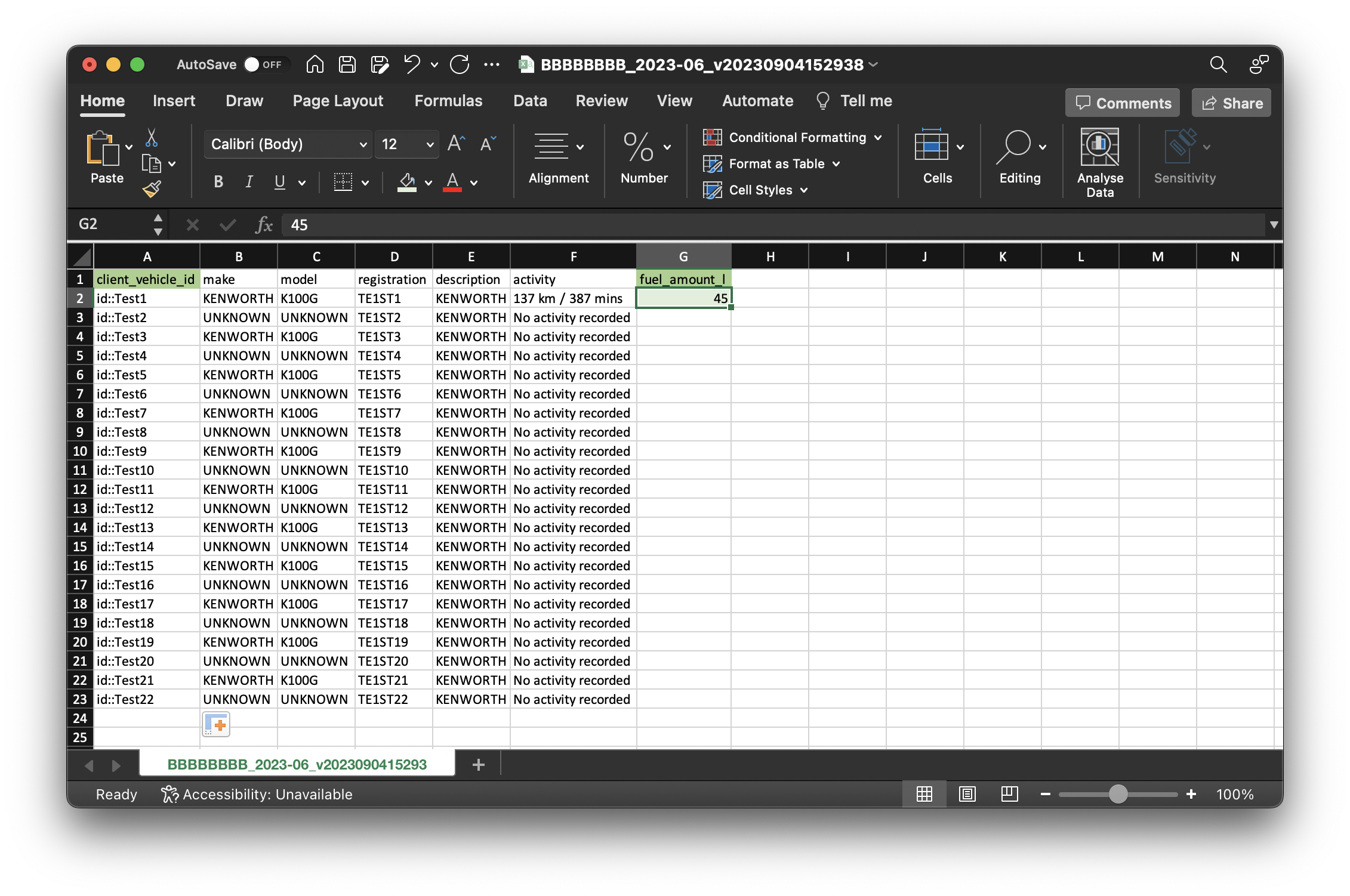The width and height of the screenshot is (1350, 896).
Task: Click the Format Painter brush icon
Action: click(152, 189)
